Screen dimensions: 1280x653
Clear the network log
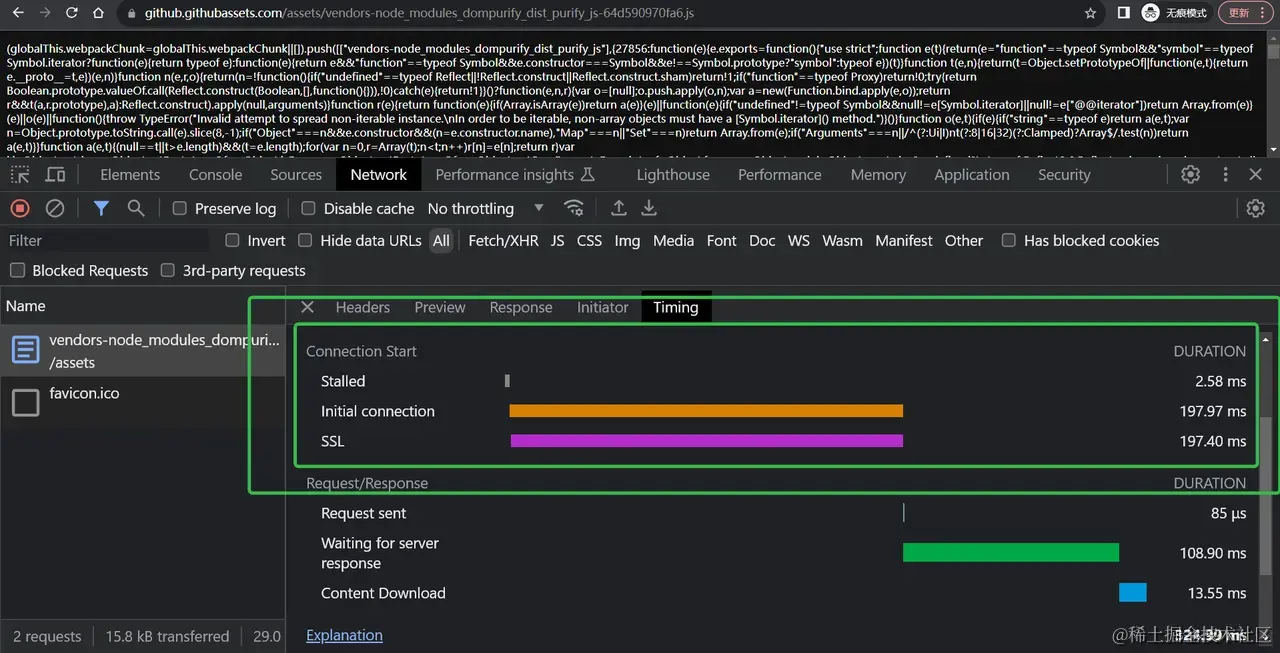click(55, 208)
